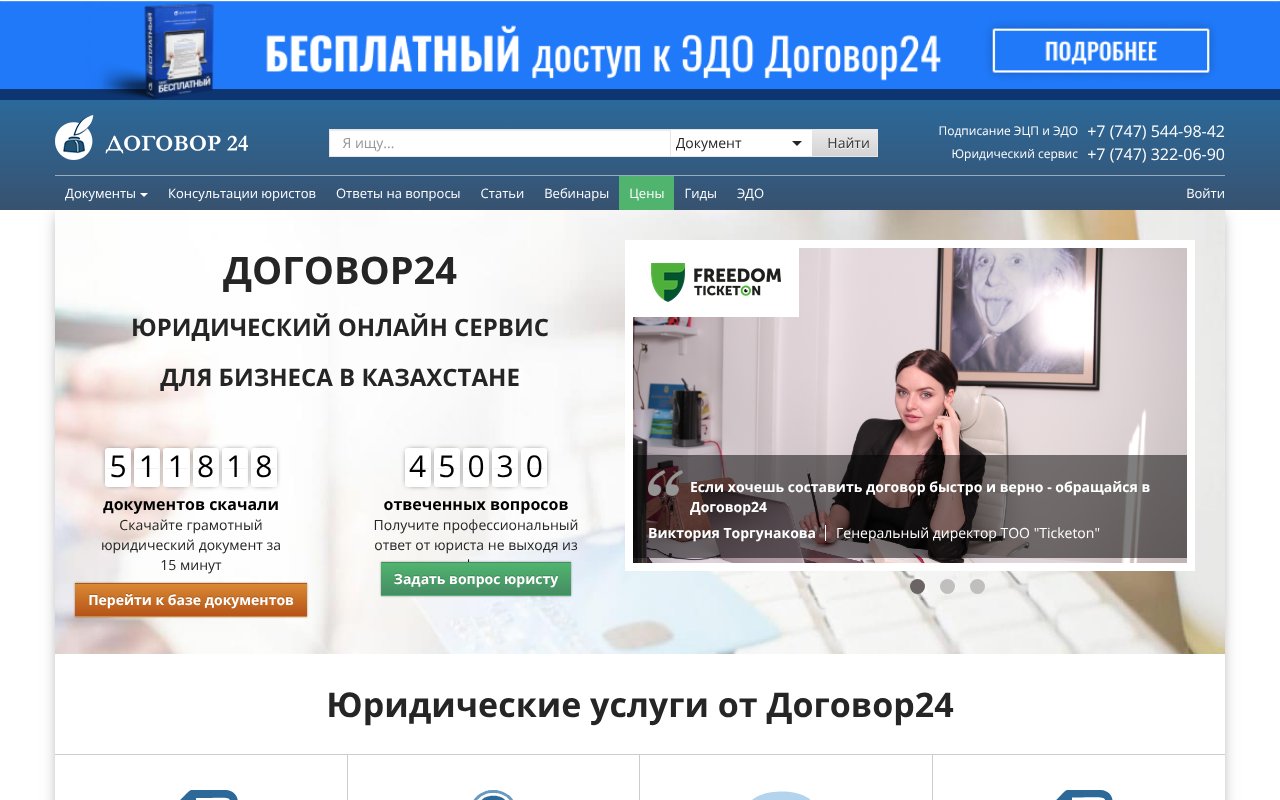Viewport: 1280px width, 800px height.
Task: Click the magnifier-style Найти search control
Action: (x=845, y=142)
